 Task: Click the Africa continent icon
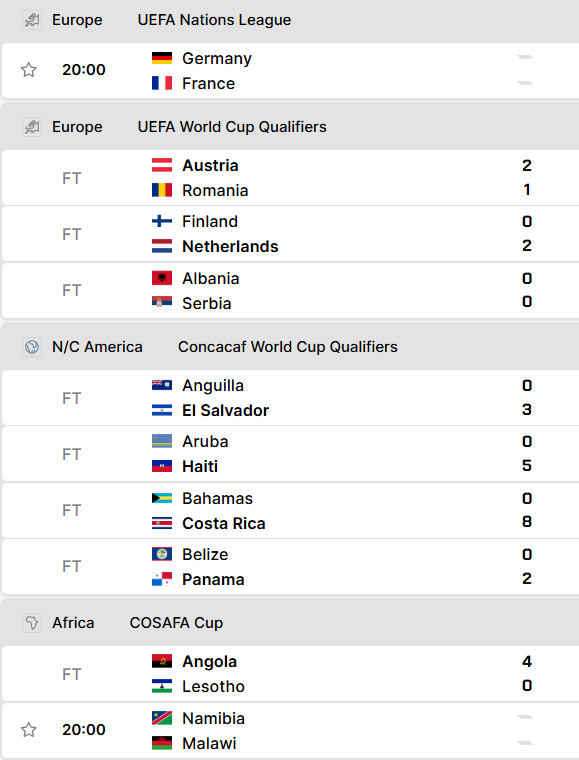click(32, 623)
